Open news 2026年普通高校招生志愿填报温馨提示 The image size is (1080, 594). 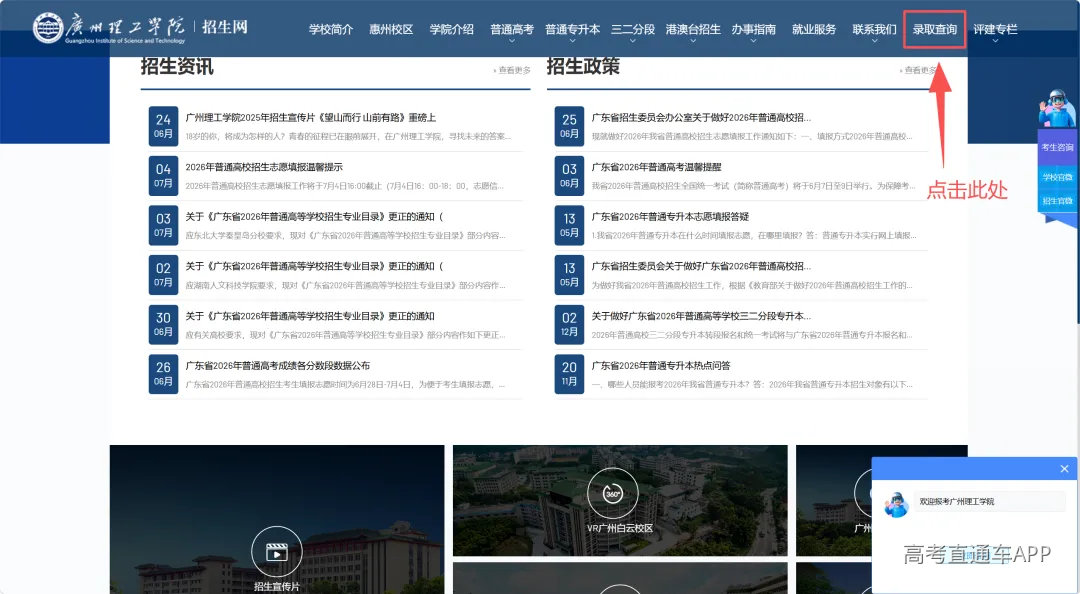pos(264,167)
